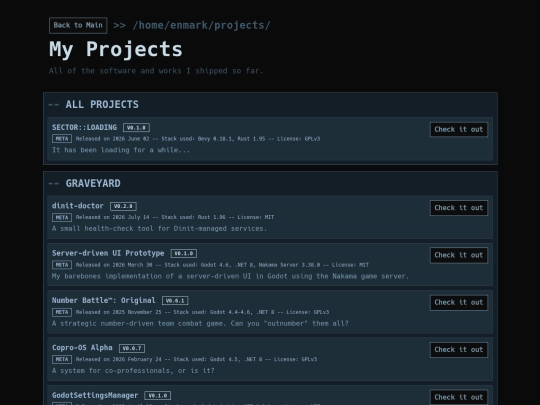Check out Number Battle: Original project
The width and height of the screenshot is (540, 405).
pos(459,302)
